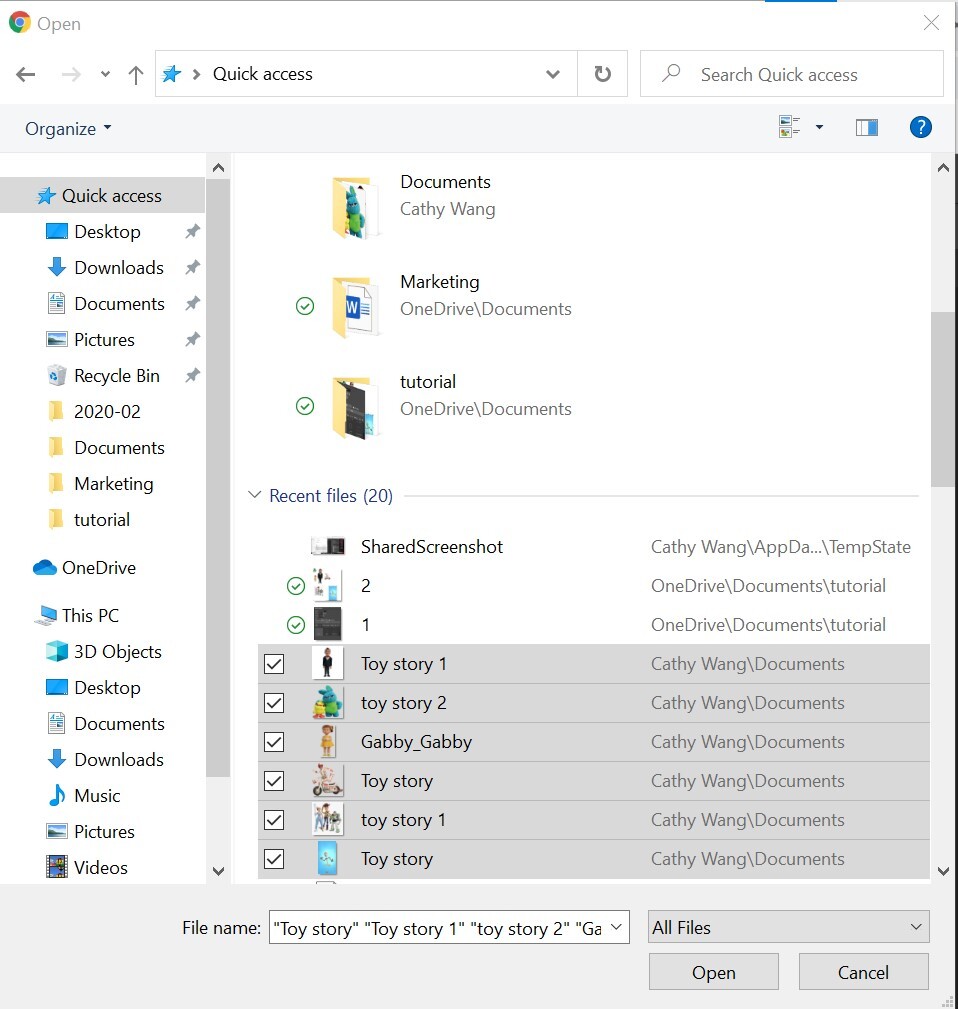This screenshot has height=1009, width=958.
Task: Open Desktop under This PC
Action: pos(93,687)
